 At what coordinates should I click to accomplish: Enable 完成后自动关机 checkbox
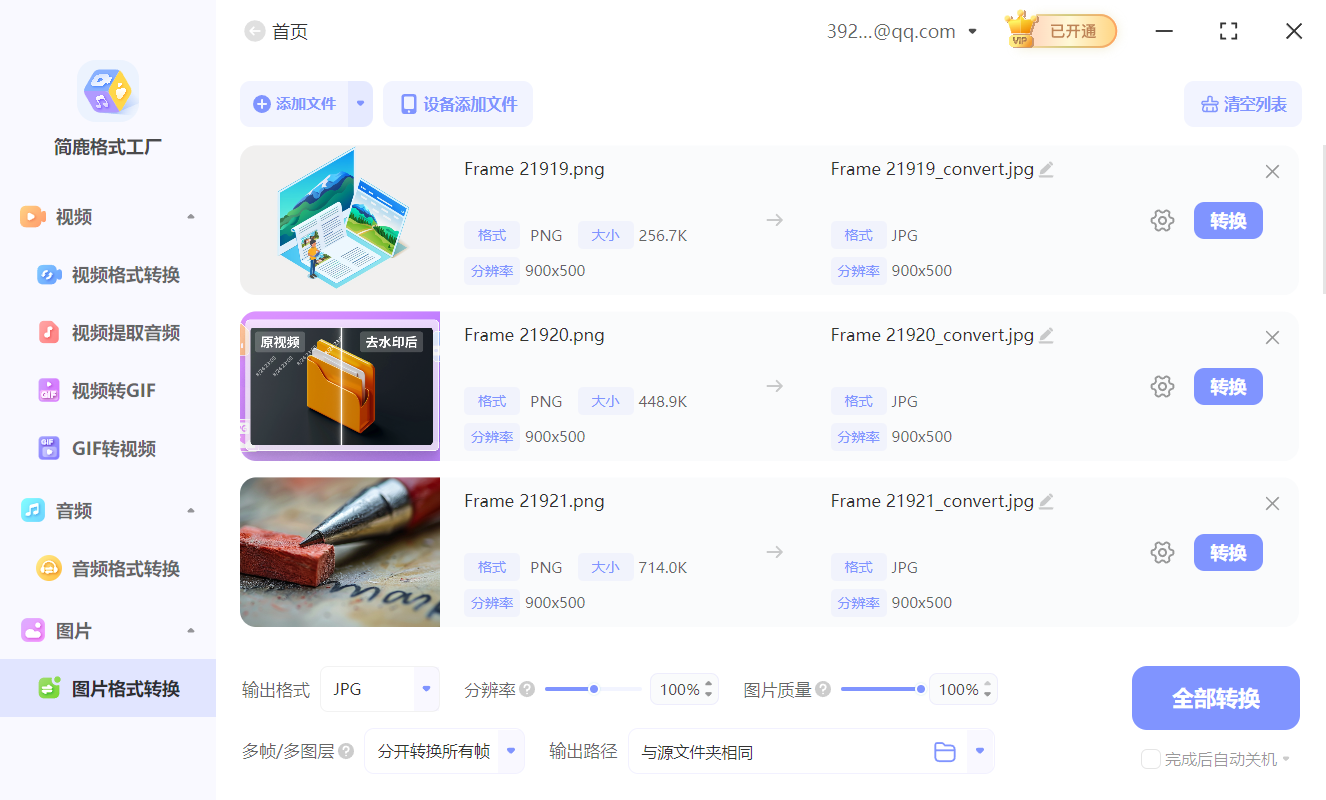(x=1150, y=759)
